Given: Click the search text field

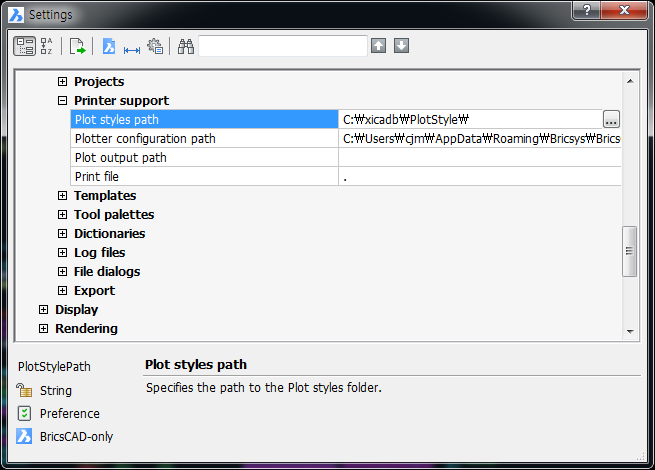Looking at the screenshot, I should coord(283,46).
